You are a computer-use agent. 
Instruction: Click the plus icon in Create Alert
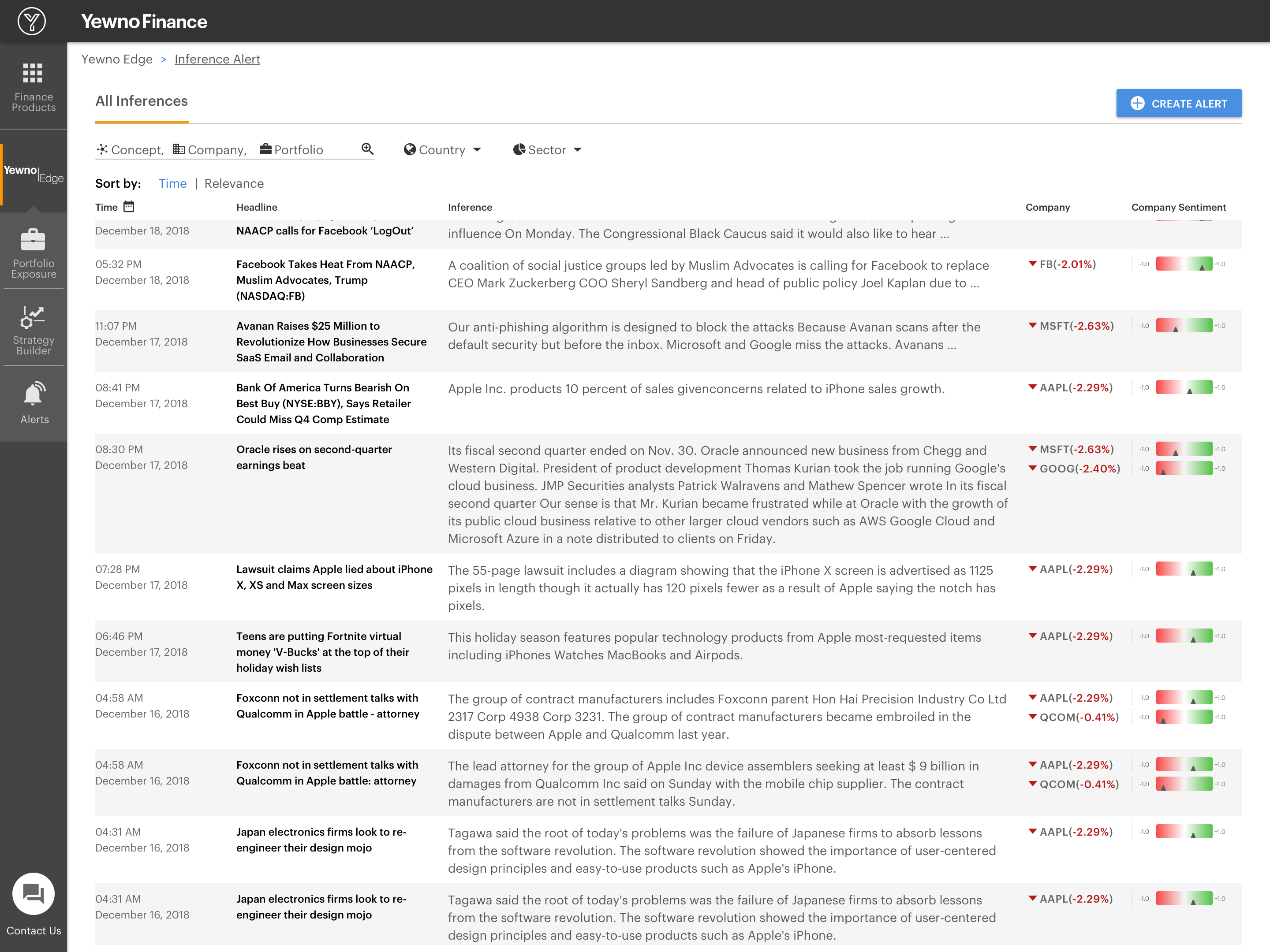[1137, 103]
